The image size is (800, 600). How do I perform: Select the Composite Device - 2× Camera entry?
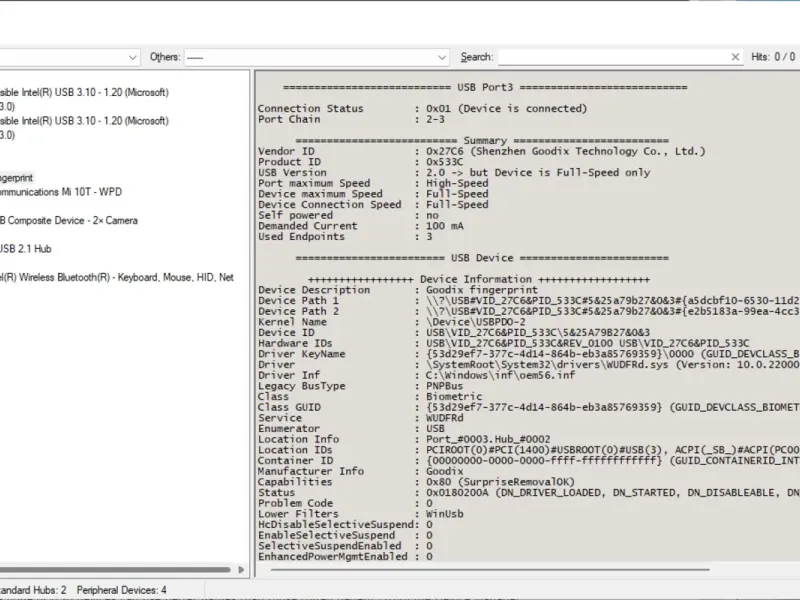click(x=68, y=221)
